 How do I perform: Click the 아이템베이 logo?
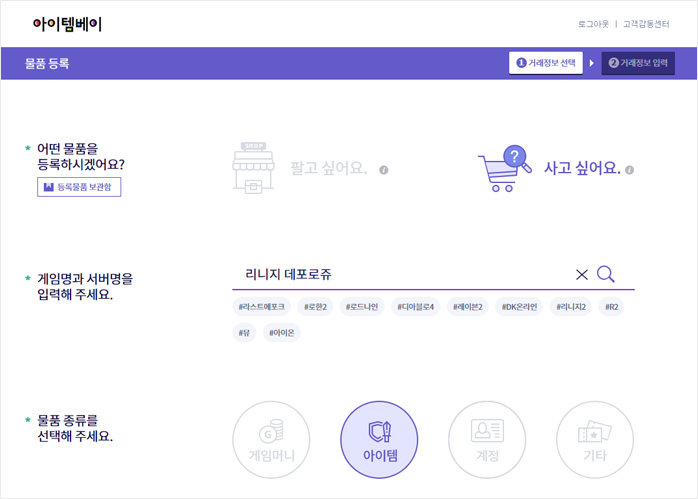[x=67, y=24]
